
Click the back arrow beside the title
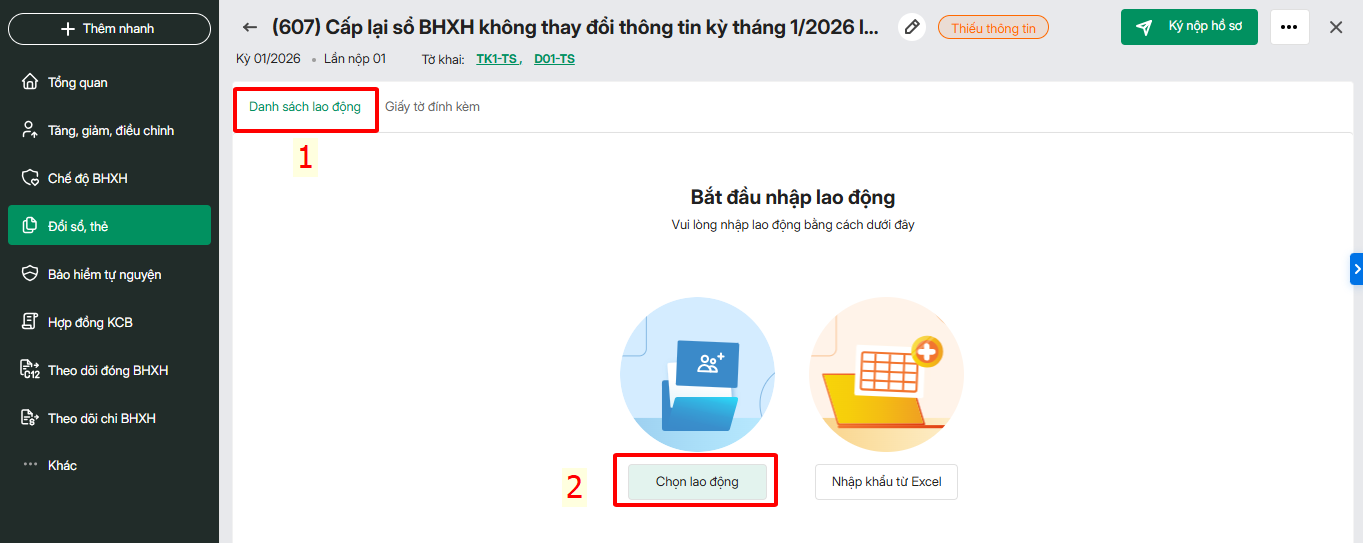tap(250, 27)
